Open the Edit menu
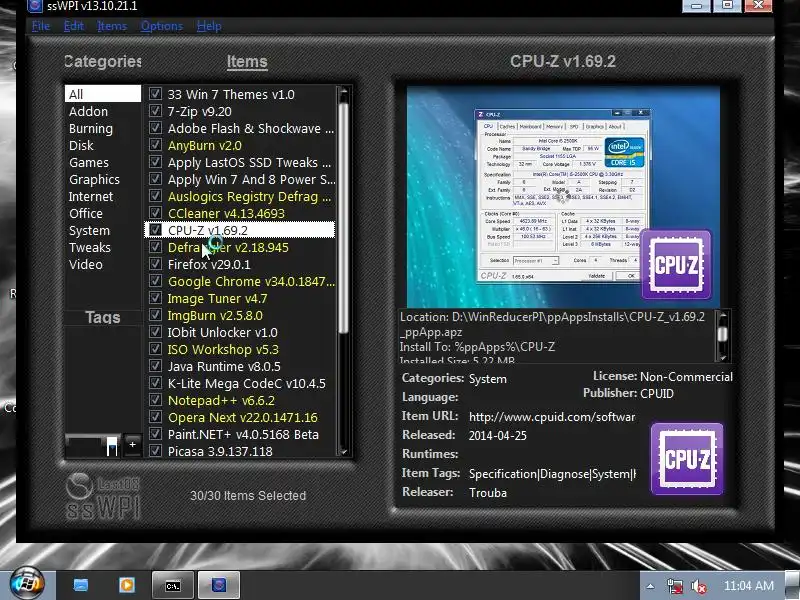The width and height of the screenshot is (800, 600). (73, 26)
